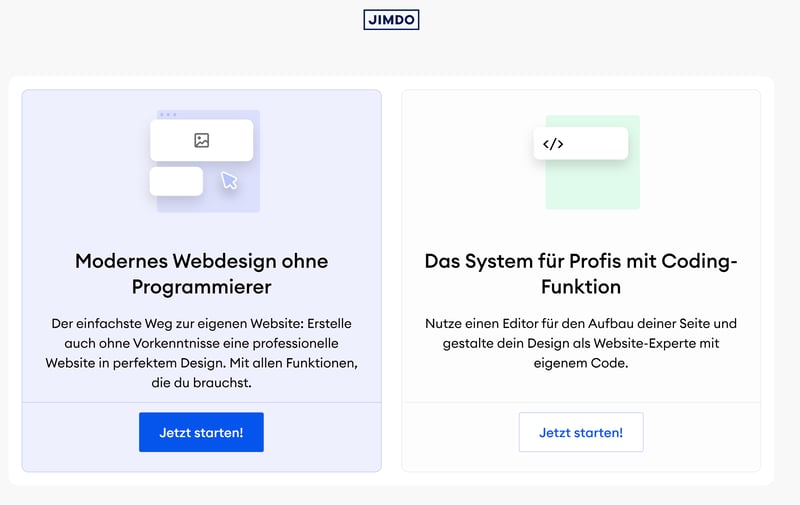Image resolution: width=800 pixels, height=505 pixels.
Task: Click the white image card in the webdesign illustration
Action: 230,141
